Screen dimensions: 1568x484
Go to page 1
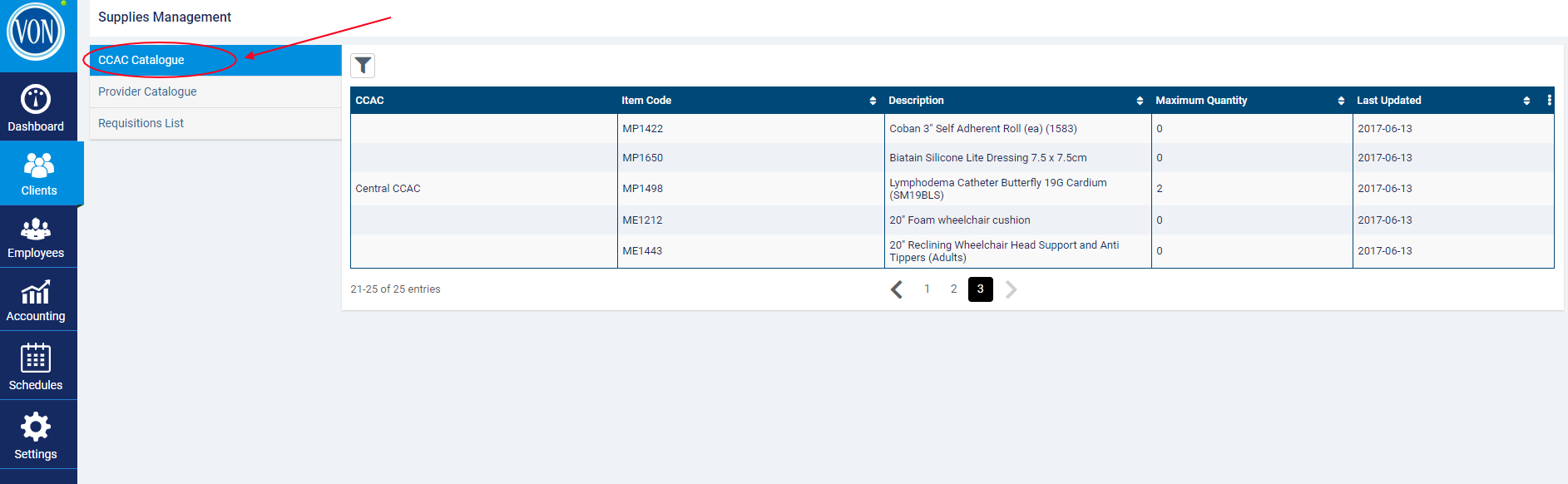pyautogui.click(x=927, y=289)
